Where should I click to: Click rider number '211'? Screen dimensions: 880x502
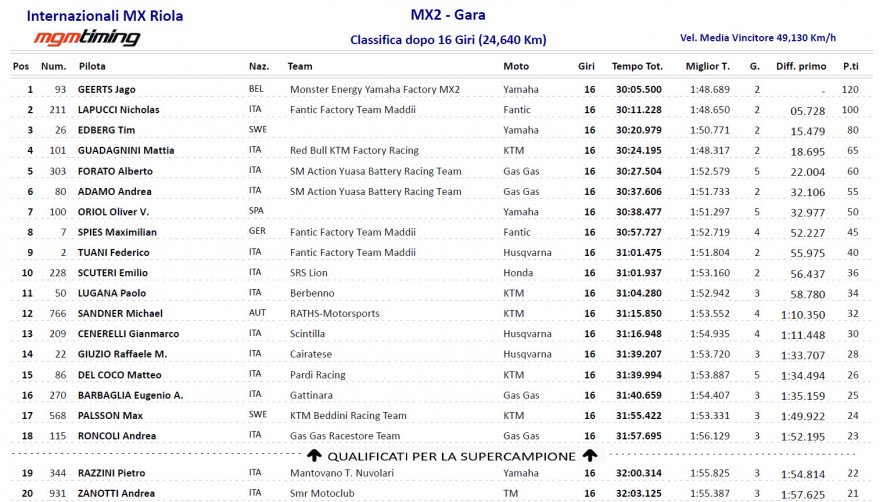[x=57, y=109]
